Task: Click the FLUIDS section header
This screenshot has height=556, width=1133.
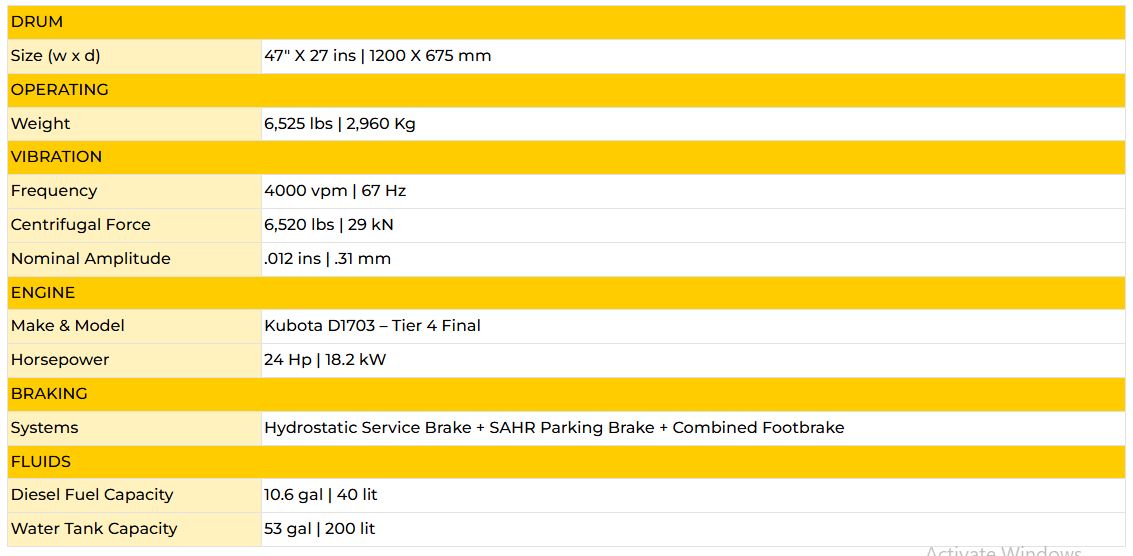Action: point(42,462)
